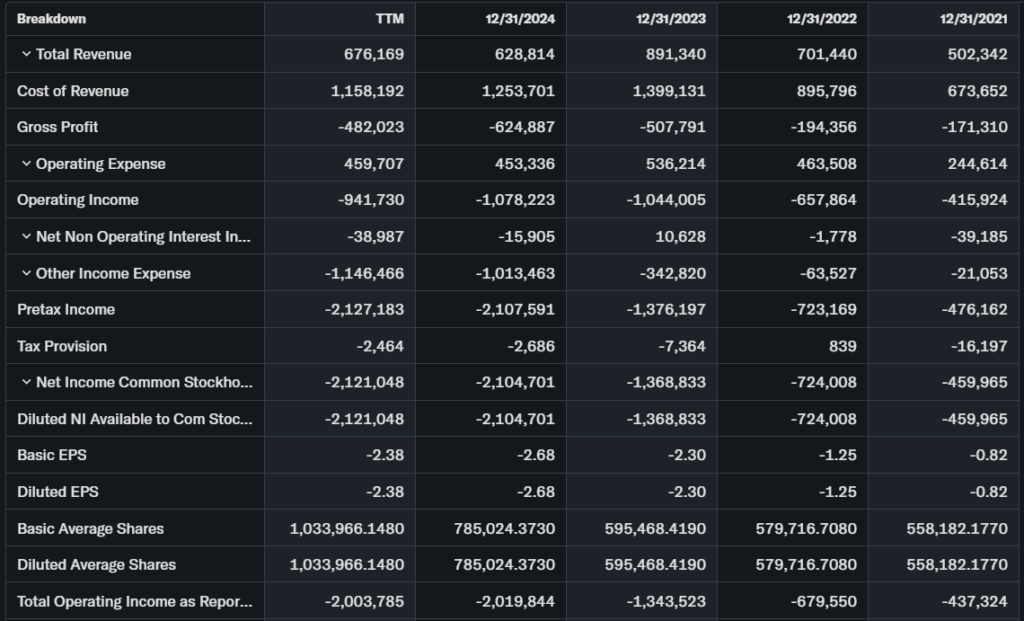Click the Gross Profit row label
Image resolution: width=1024 pixels, height=621 pixels.
click(x=58, y=127)
